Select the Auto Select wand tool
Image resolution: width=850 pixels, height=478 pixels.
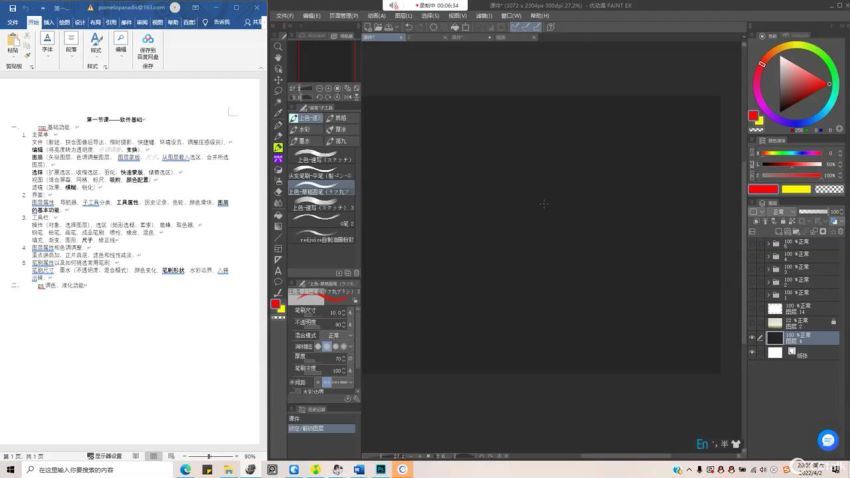[278, 102]
